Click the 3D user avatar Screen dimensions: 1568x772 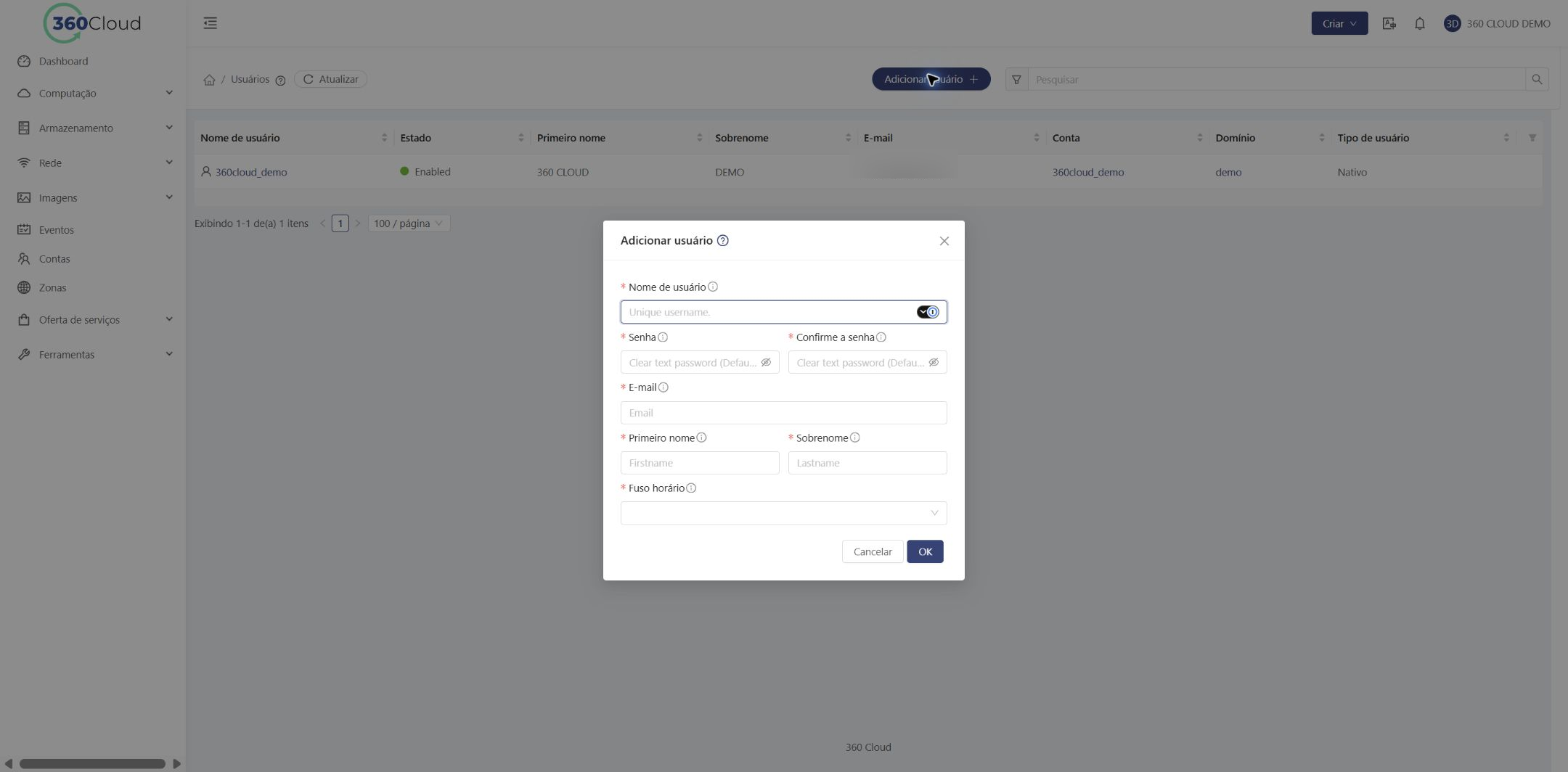[1452, 23]
